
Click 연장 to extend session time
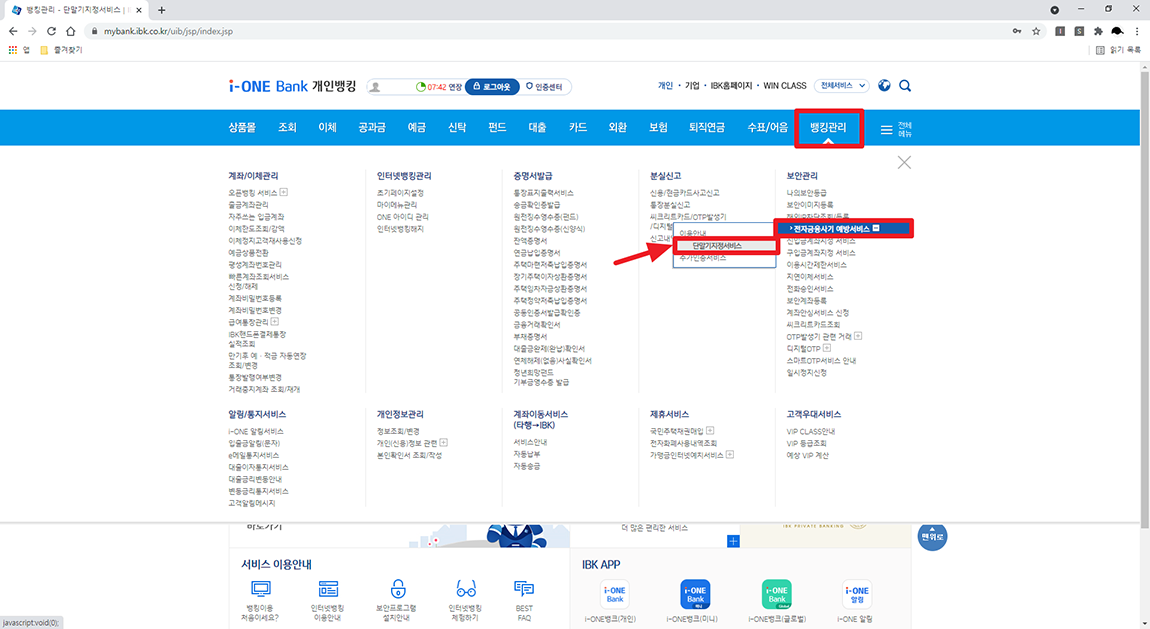pos(455,87)
